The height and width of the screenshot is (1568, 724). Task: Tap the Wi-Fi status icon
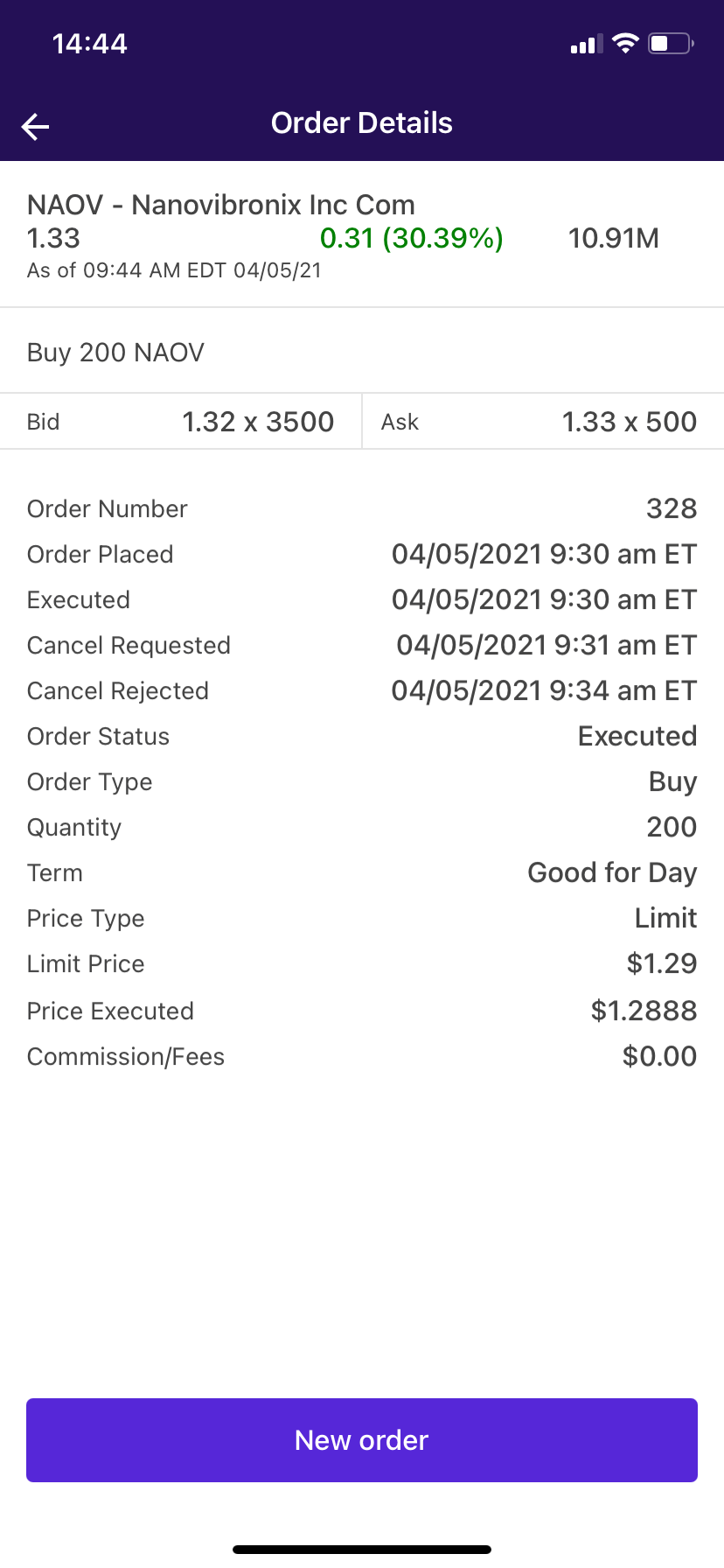(625, 44)
